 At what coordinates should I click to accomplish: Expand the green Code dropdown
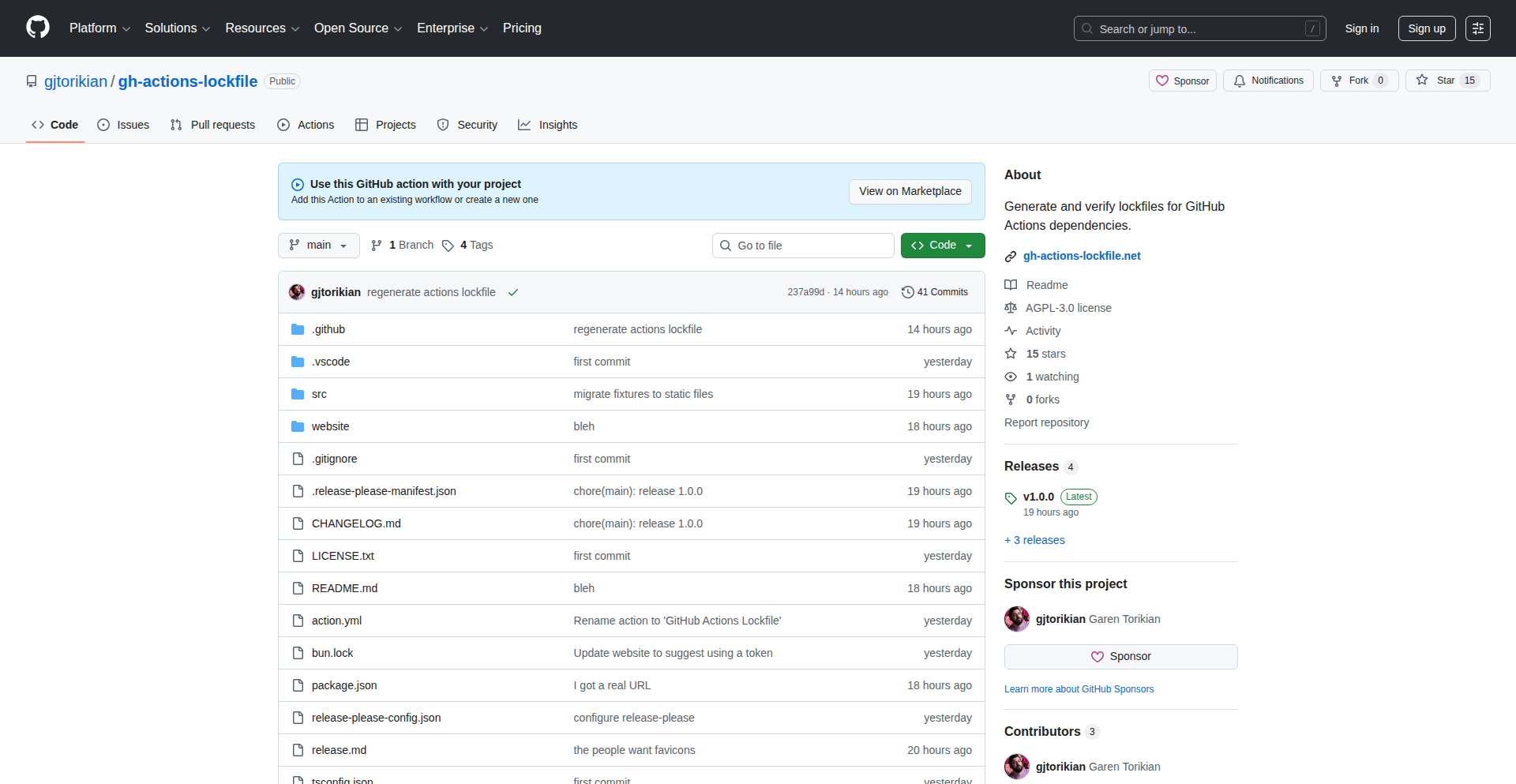coord(942,245)
